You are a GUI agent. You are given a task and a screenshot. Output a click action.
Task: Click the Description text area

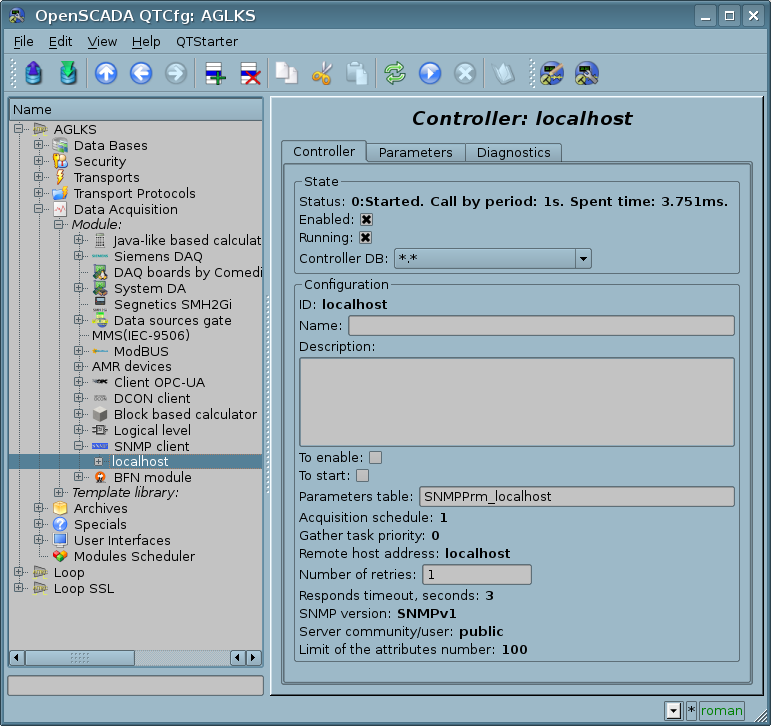click(517, 402)
